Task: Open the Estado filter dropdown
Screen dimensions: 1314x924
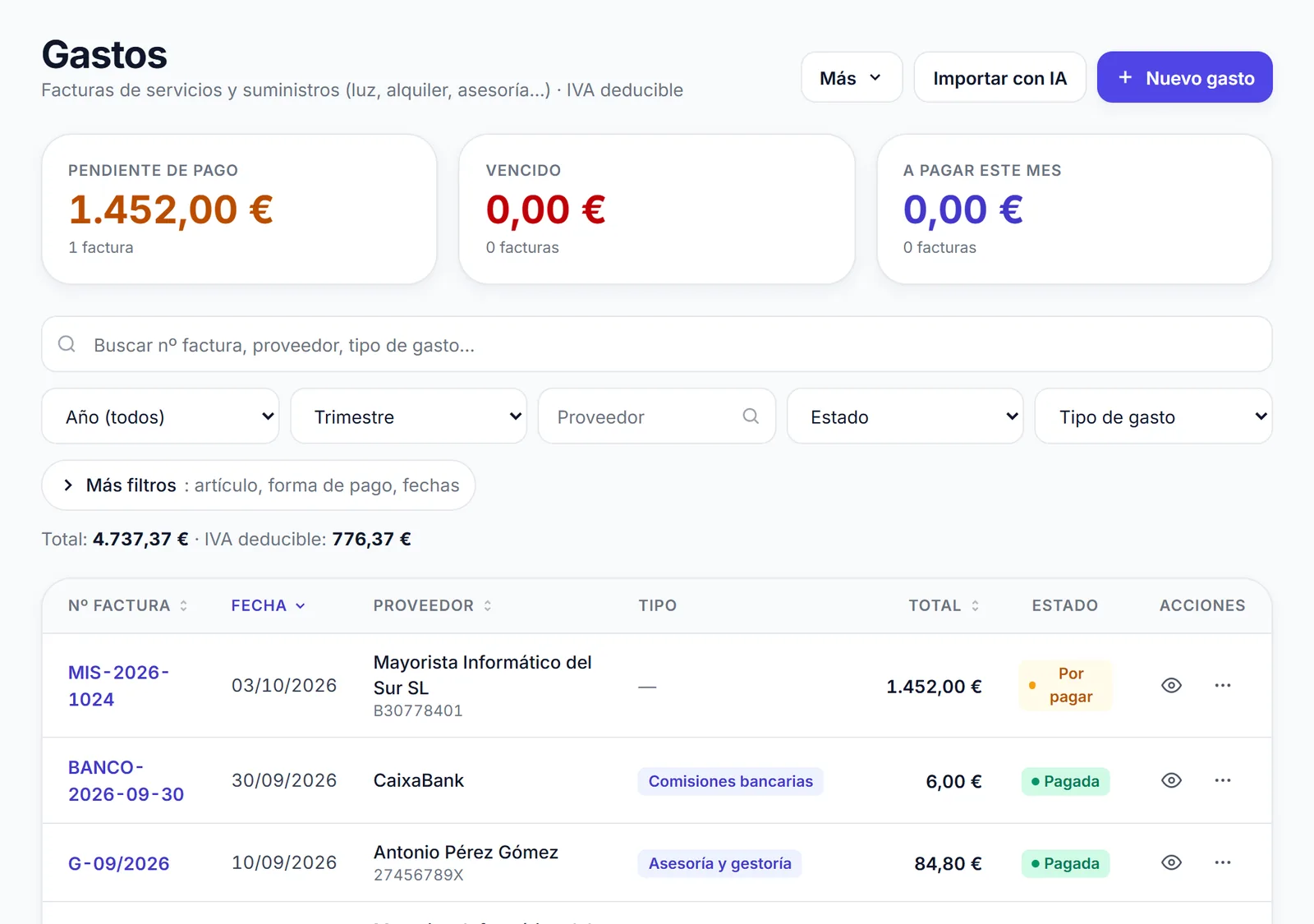Action: 905,416
